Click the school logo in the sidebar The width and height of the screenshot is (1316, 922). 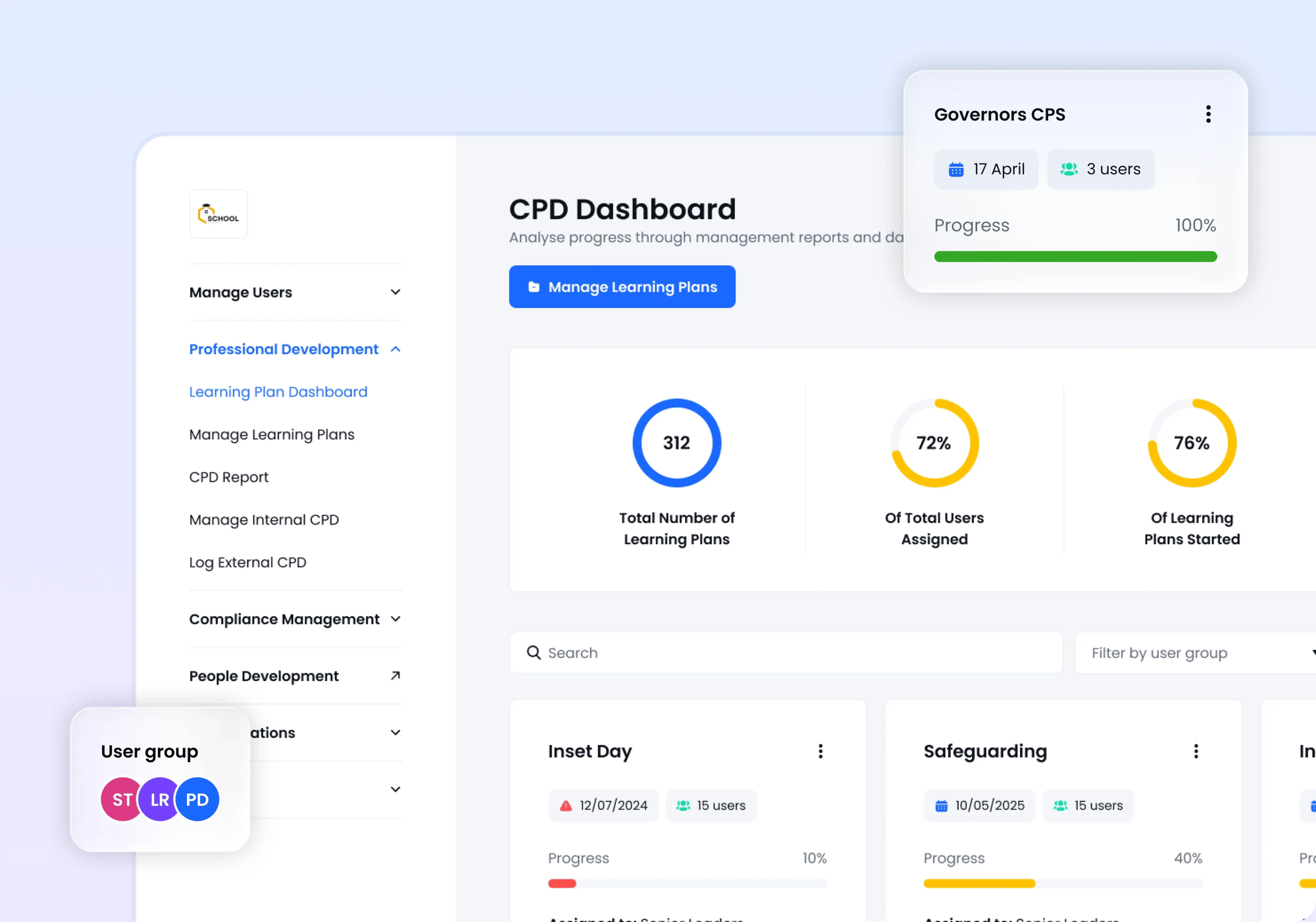[x=218, y=214]
